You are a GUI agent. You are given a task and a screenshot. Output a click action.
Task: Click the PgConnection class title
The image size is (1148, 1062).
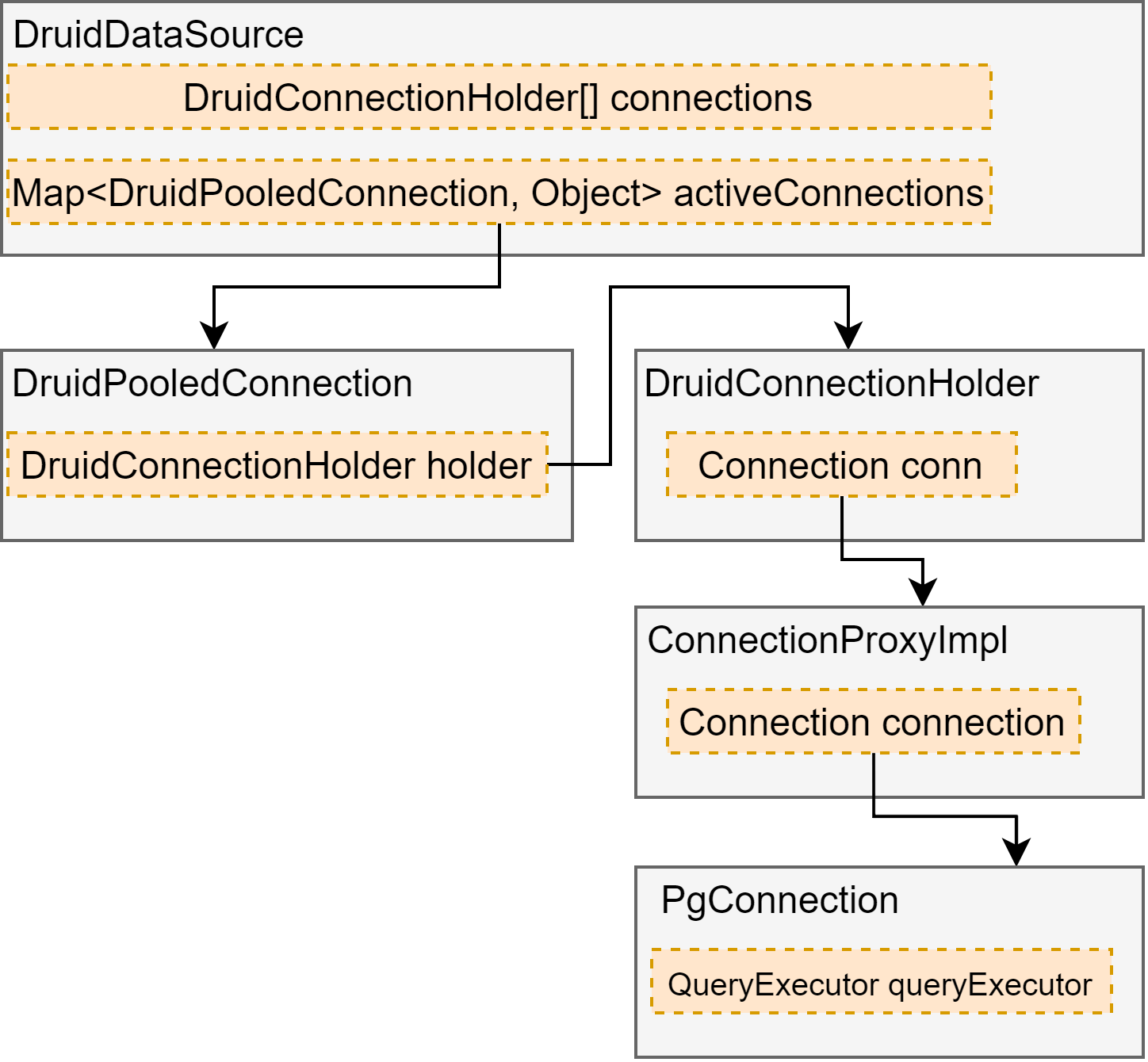(780, 900)
